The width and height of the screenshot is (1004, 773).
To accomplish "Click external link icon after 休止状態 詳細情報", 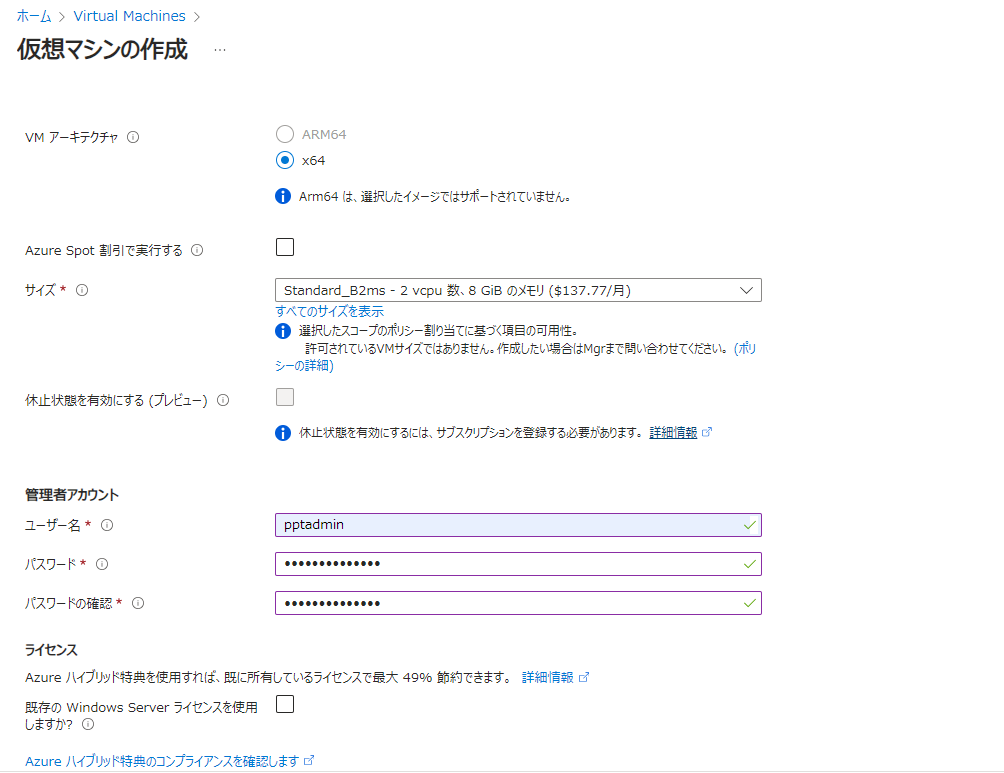I will 707,432.
